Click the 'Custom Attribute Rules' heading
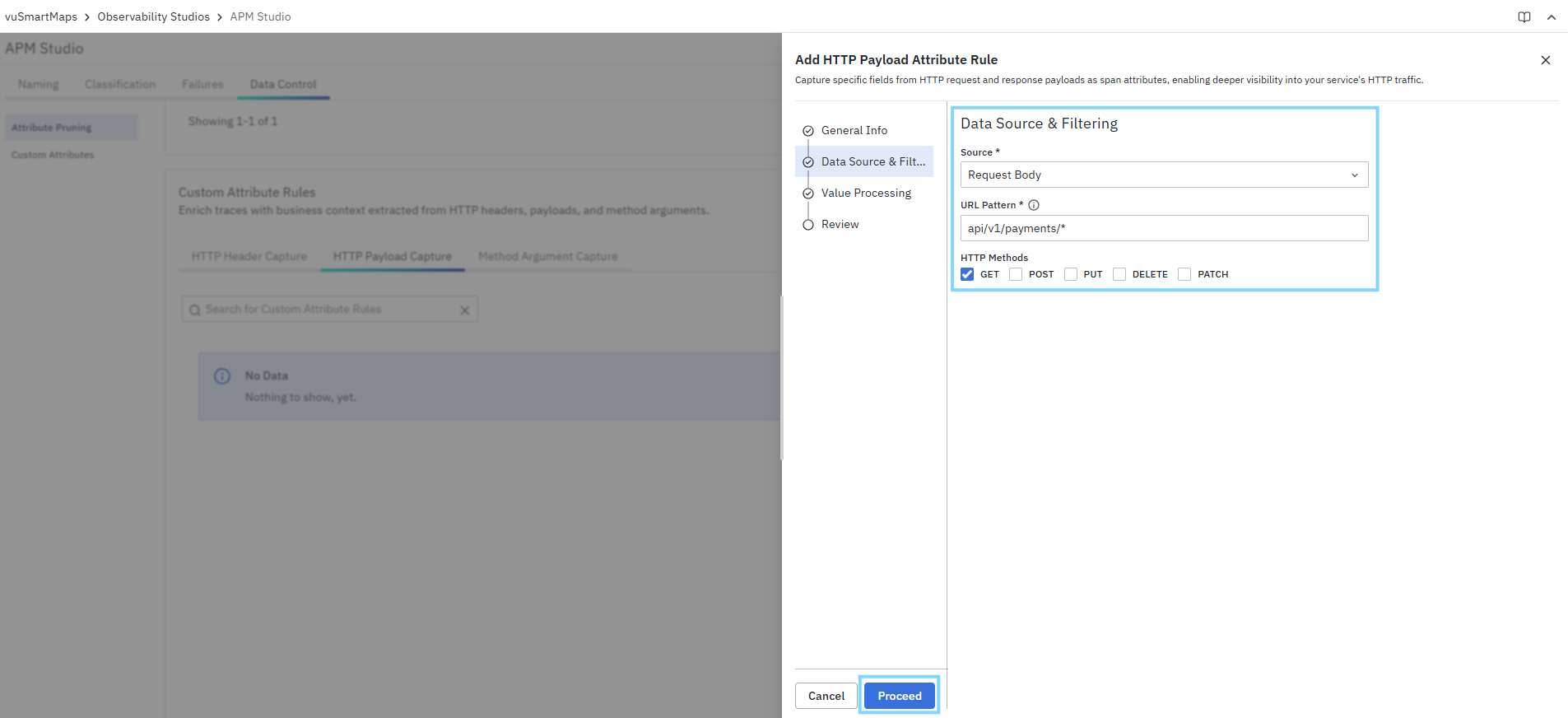Image resolution: width=1568 pixels, height=718 pixels. (247, 192)
